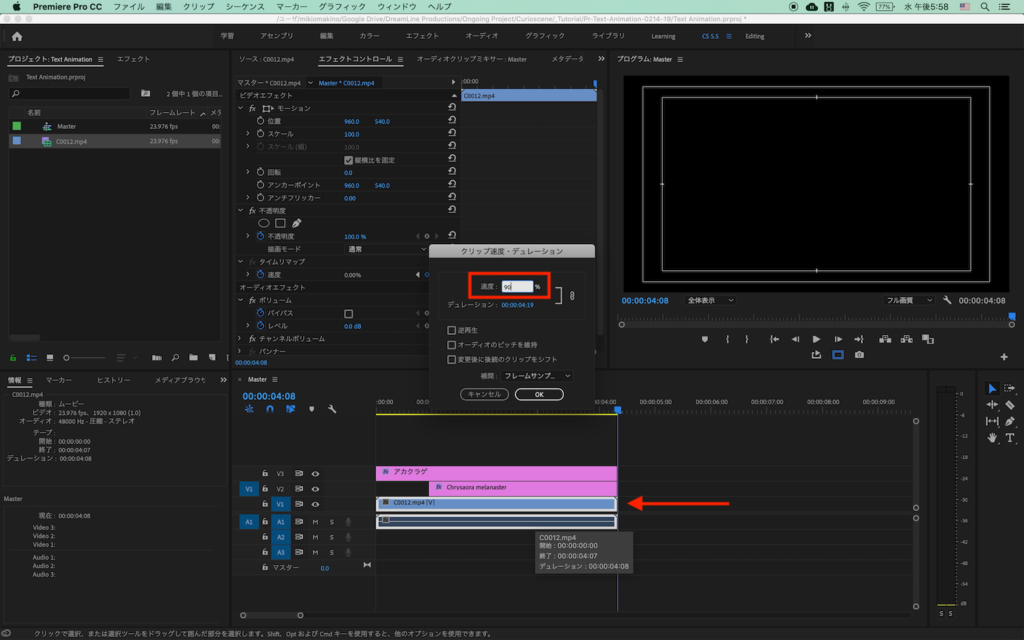The image size is (1024, 640).
Task: Check オーディオのピッチを維持 option
Action: click(452, 344)
